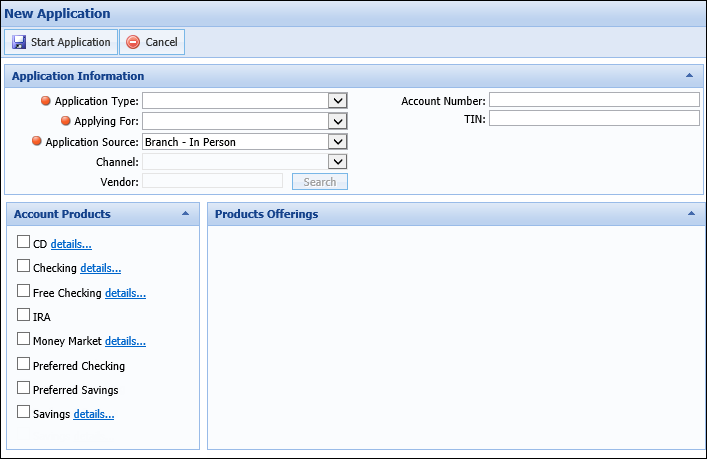
Task: Check the Preferred Checking checkbox
Action: pyautogui.click(x=23, y=363)
